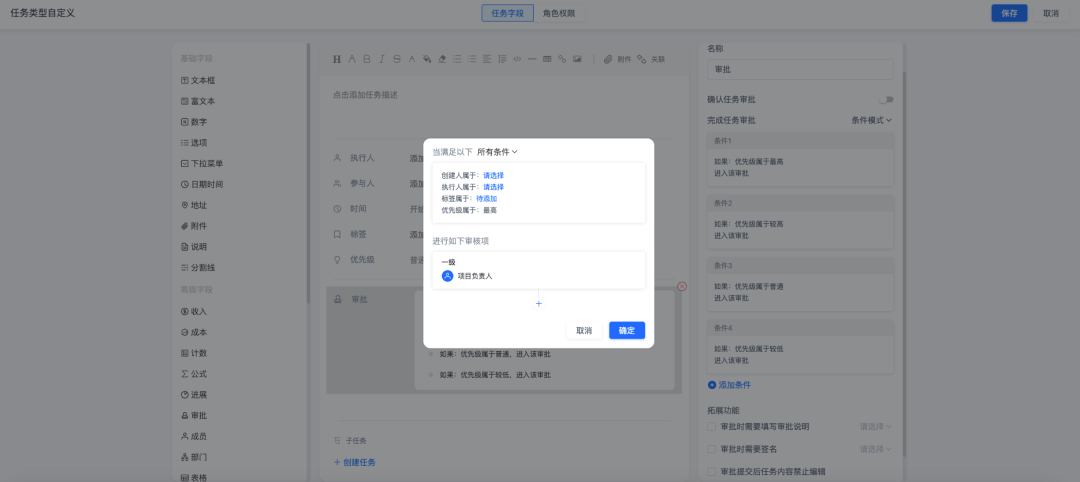Screen dimensions: 1080x482
Task: Click the 名称 input field containing 审批
Action: 800,70
